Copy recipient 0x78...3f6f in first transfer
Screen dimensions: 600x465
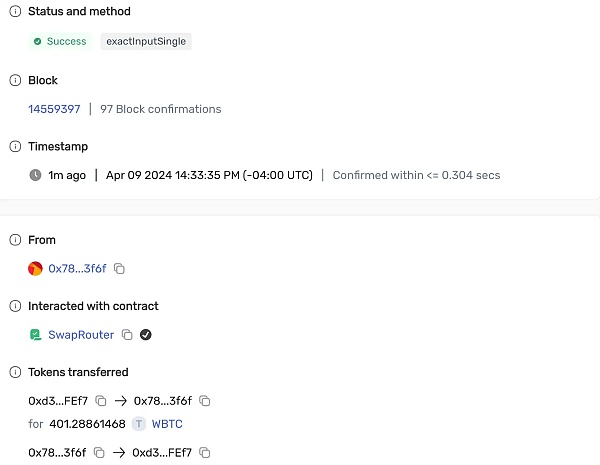click(205, 401)
